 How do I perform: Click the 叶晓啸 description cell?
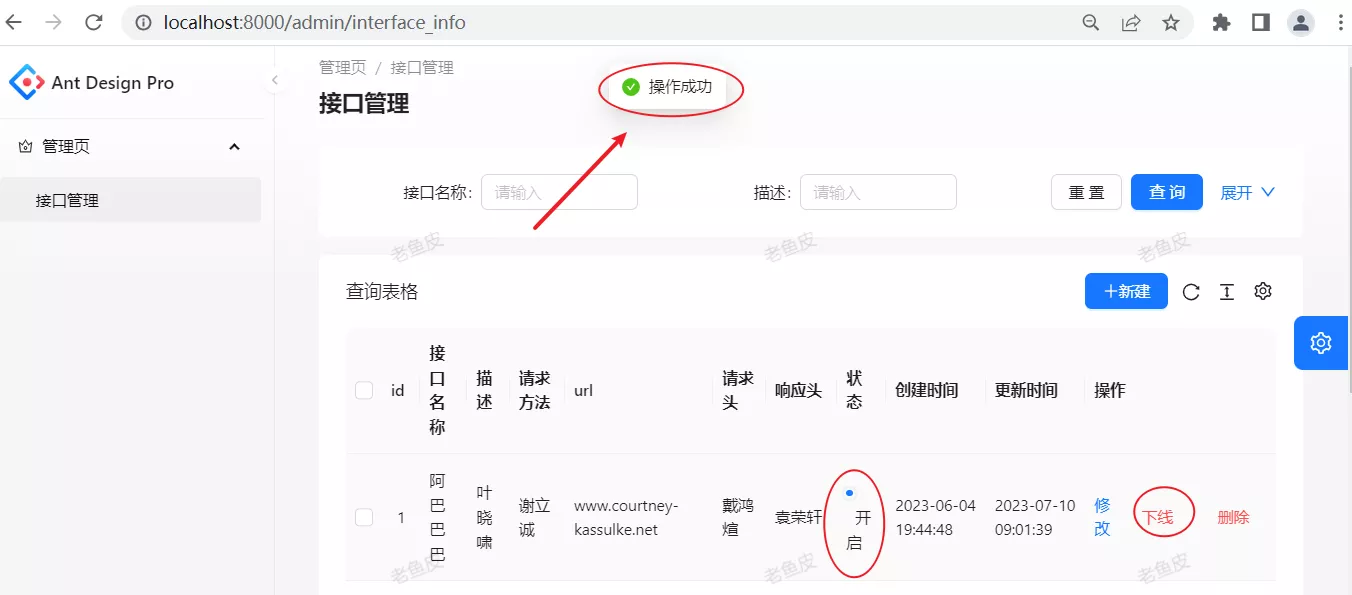pos(484,517)
